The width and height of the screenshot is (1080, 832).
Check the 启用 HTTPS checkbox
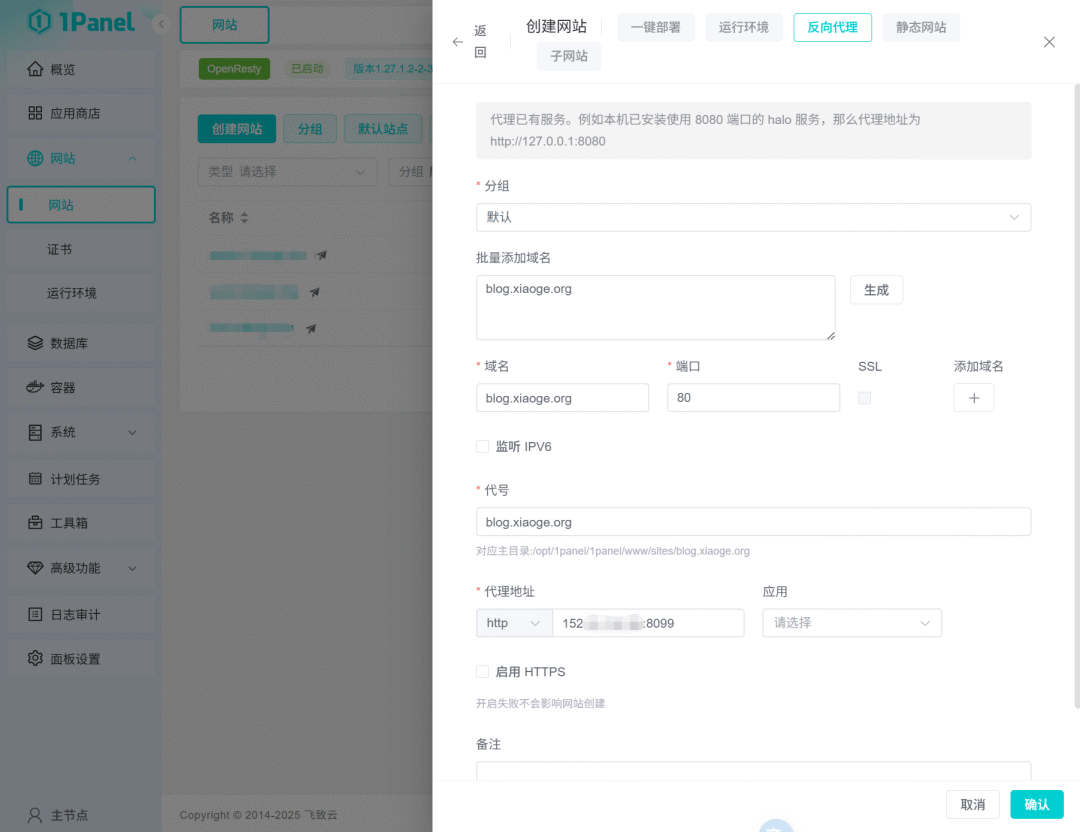[x=483, y=672]
